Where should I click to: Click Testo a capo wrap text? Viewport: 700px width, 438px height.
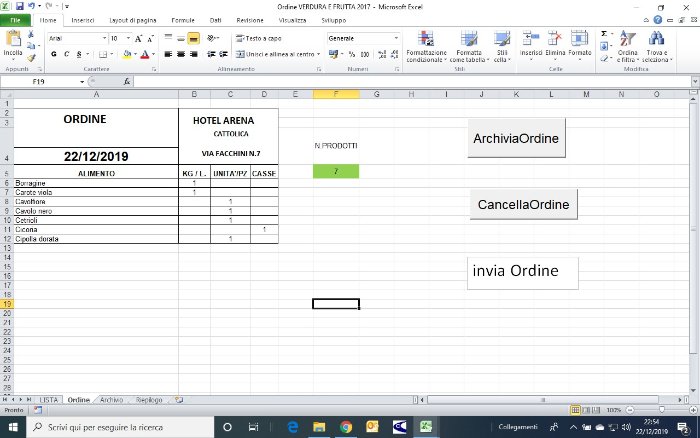click(258, 38)
